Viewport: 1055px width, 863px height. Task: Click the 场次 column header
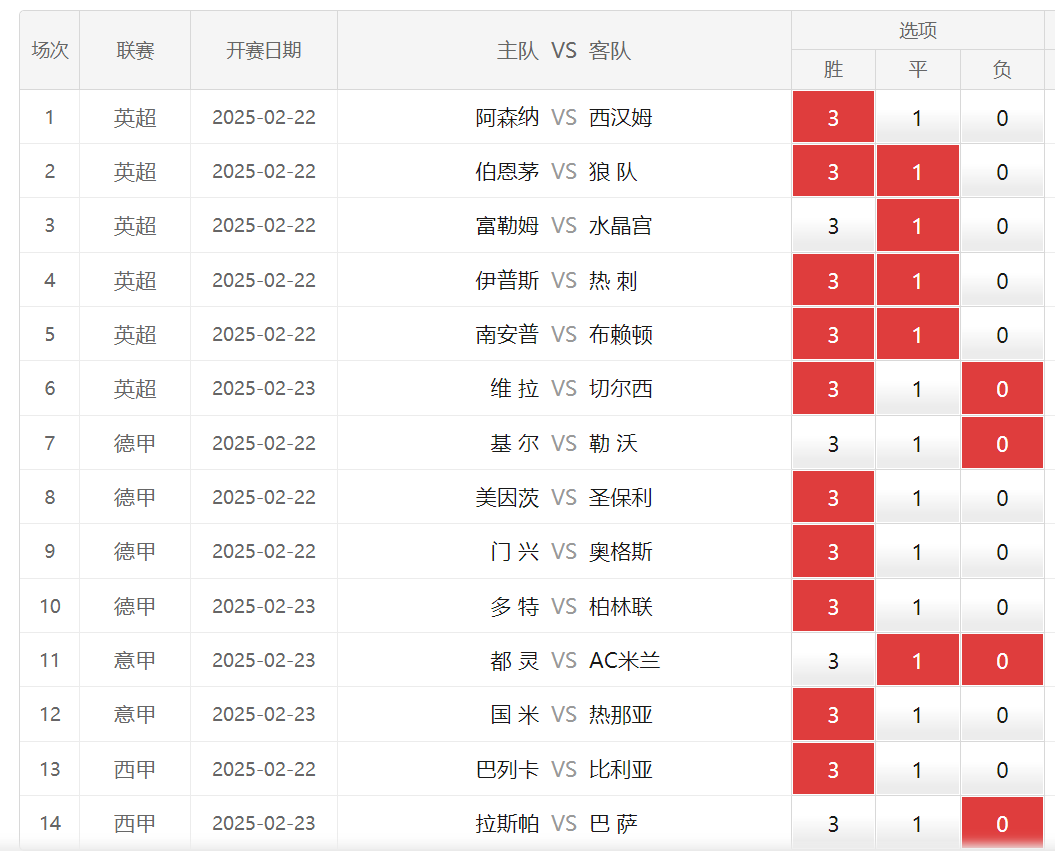(50, 50)
